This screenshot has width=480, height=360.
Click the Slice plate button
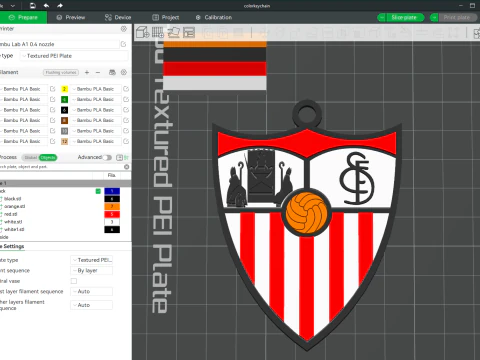click(x=405, y=17)
